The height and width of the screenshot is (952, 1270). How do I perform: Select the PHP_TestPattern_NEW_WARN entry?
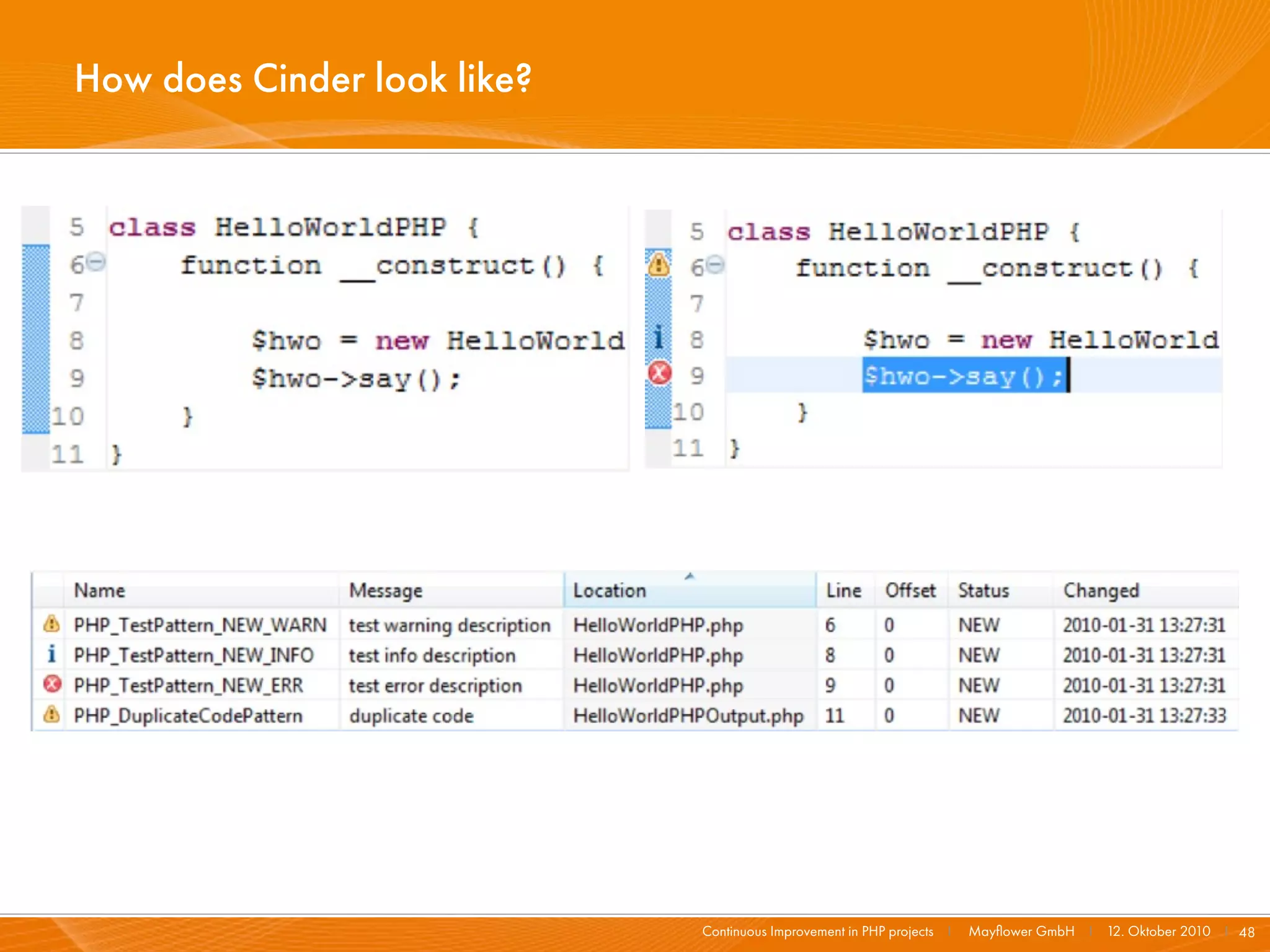pos(200,625)
